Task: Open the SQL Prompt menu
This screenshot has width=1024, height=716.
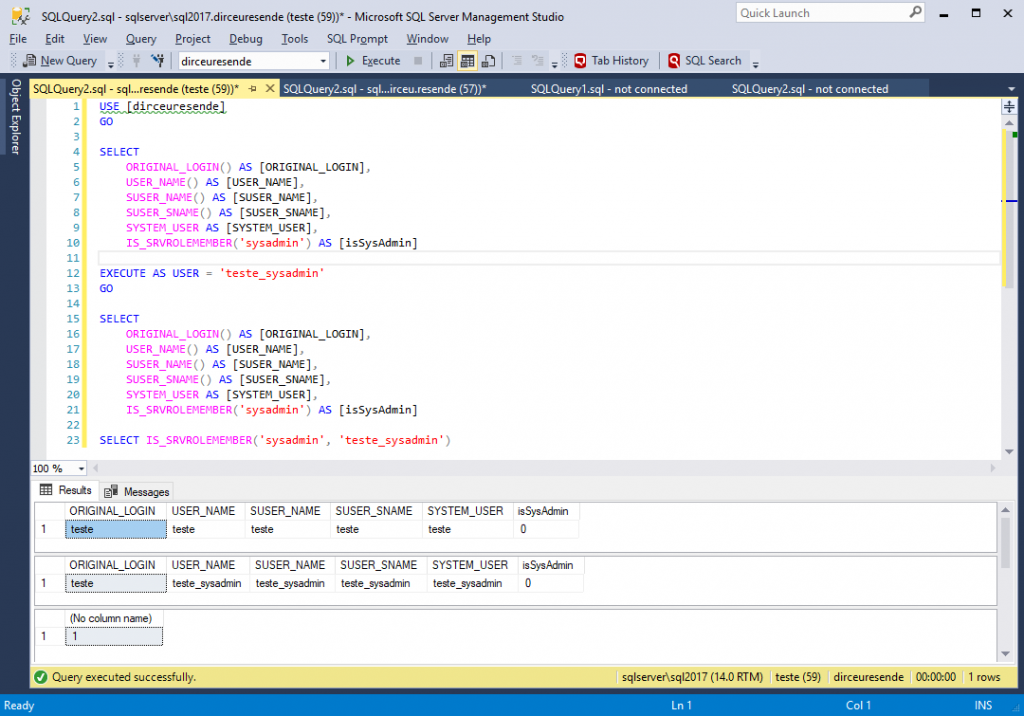Action: click(x=360, y=38)
